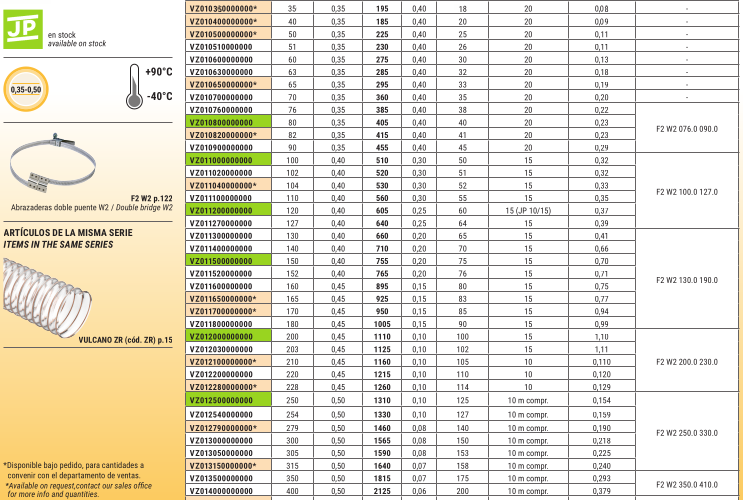Click the +90°C maximum temperature label
This screenshot has width=743, height=500.
tap(158, 72)
